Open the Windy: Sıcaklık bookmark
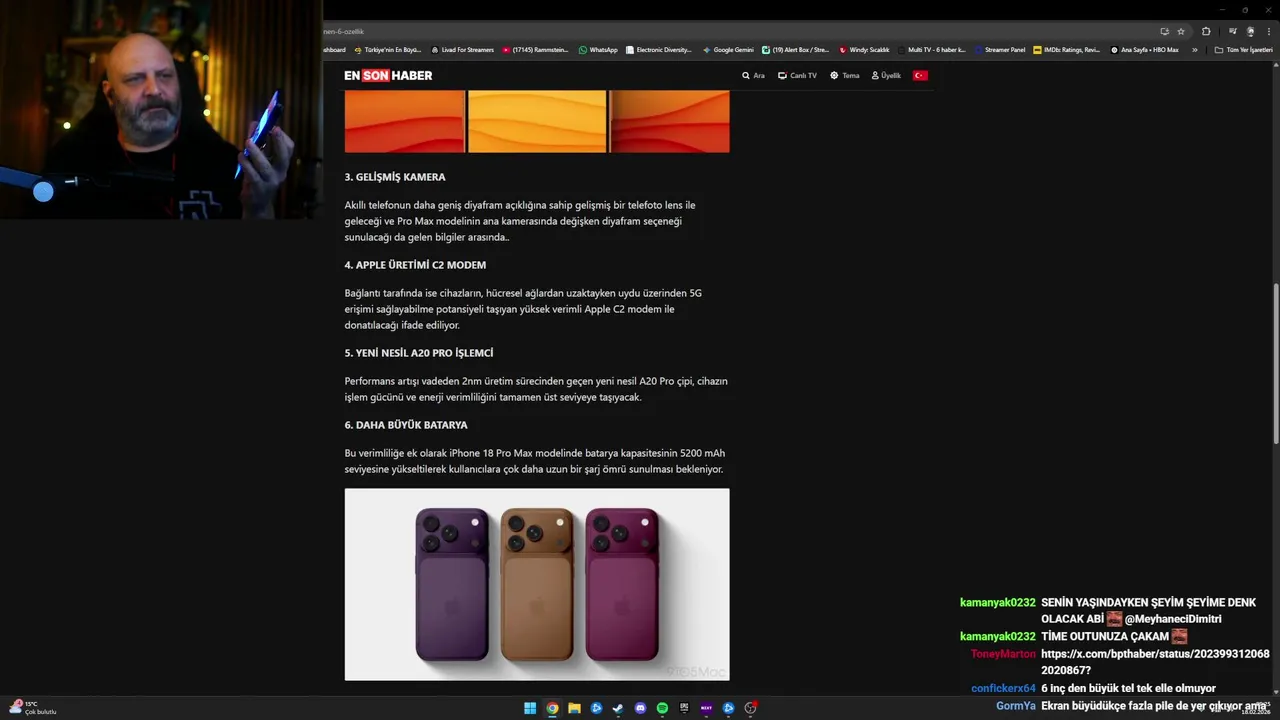1280x720 pixels. pos(864,50)
